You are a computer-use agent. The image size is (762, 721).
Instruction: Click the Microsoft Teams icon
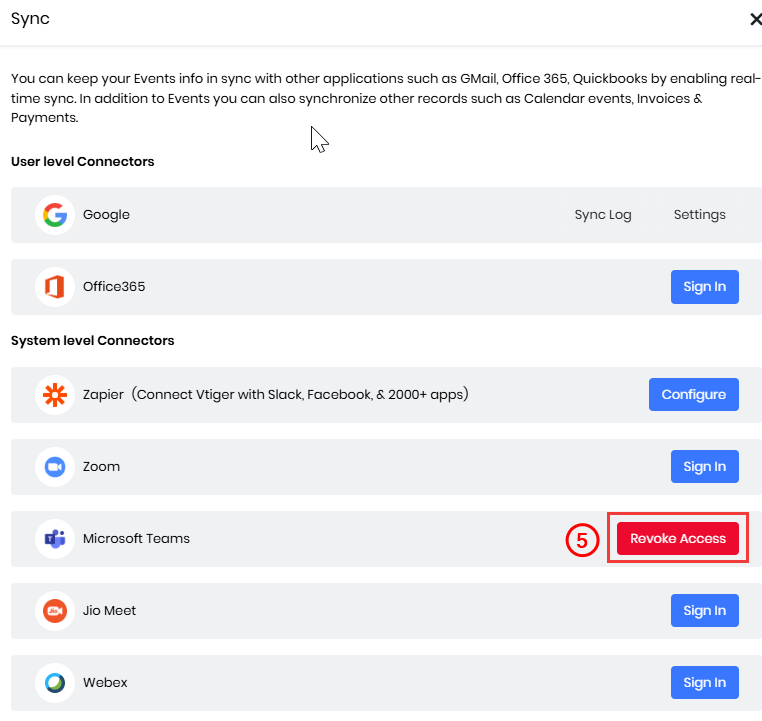tap(55, 539)
